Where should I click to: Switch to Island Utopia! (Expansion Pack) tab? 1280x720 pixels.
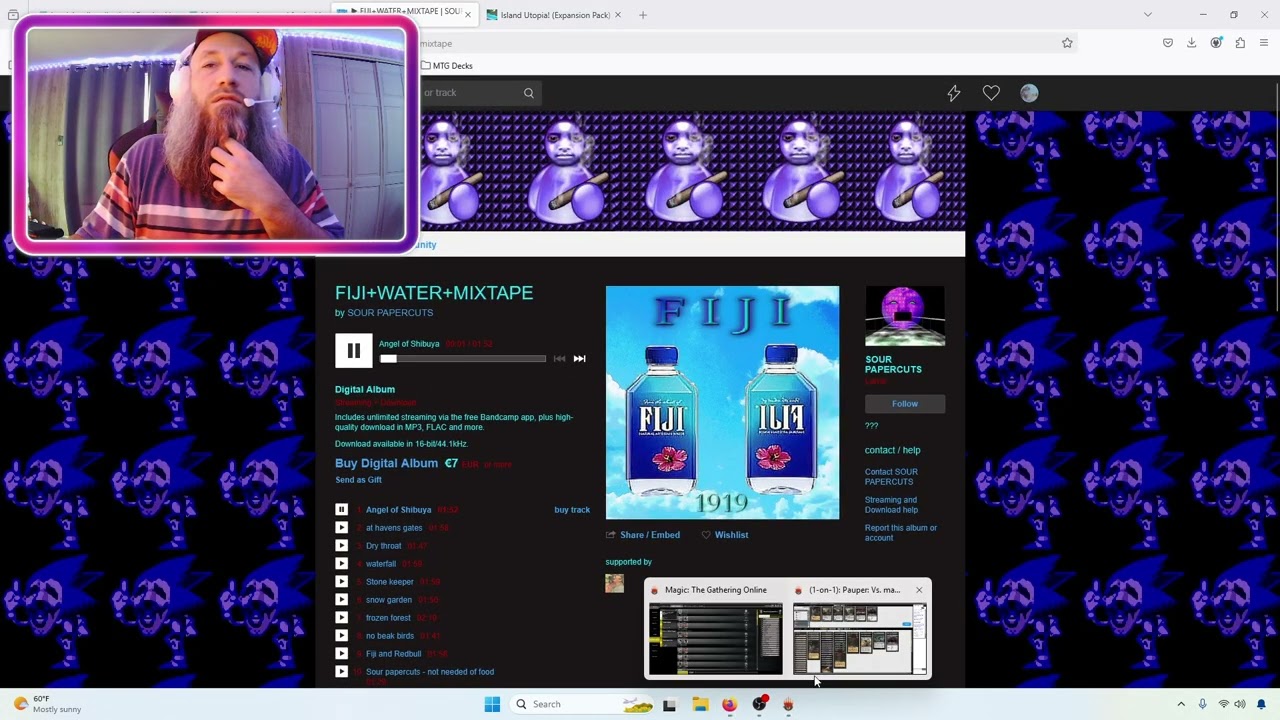[x=554, y=15]
